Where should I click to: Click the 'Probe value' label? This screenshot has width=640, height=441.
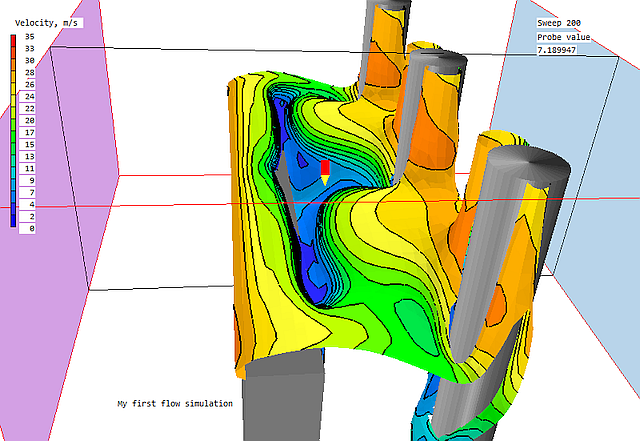(x=564, y=37)
